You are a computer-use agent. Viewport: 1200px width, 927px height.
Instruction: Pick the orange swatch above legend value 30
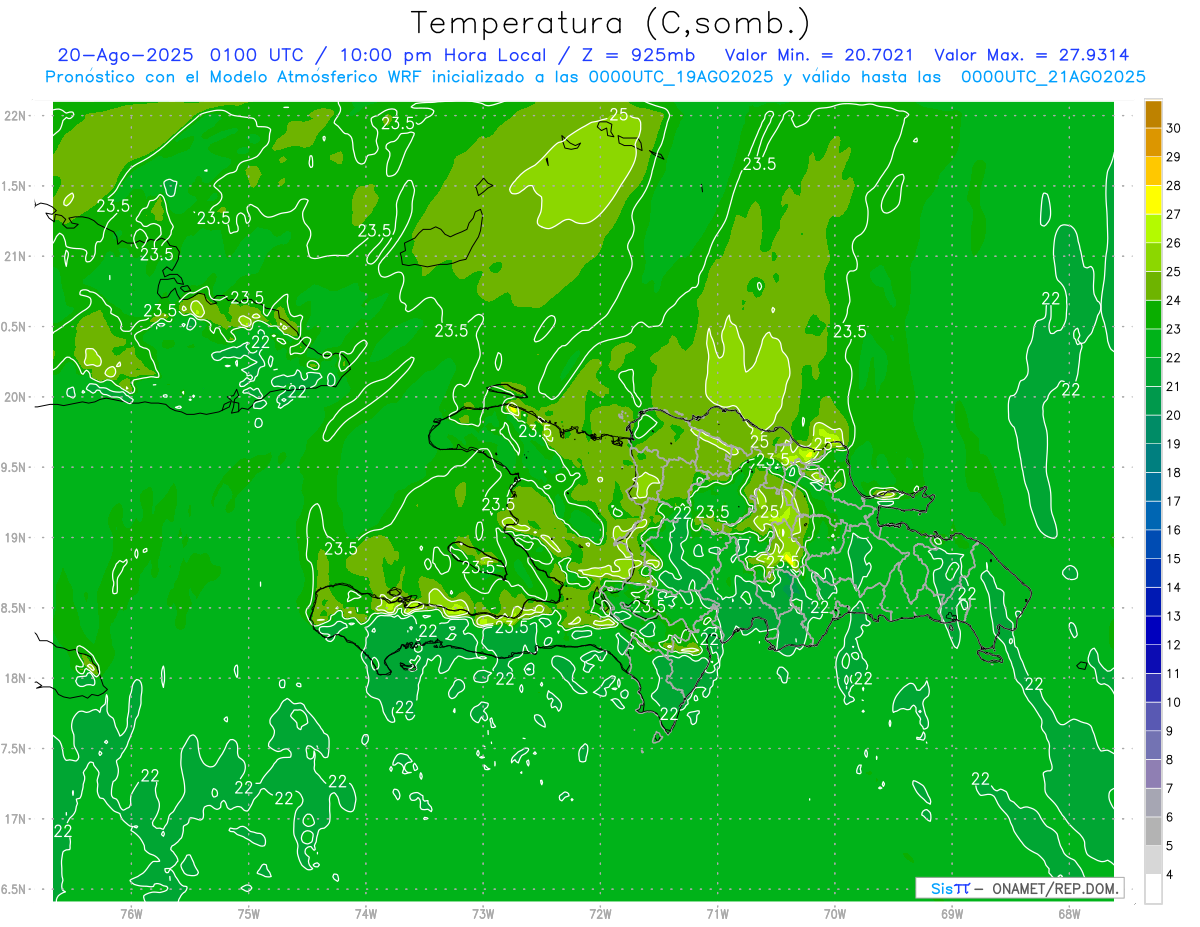[1153, 114]
